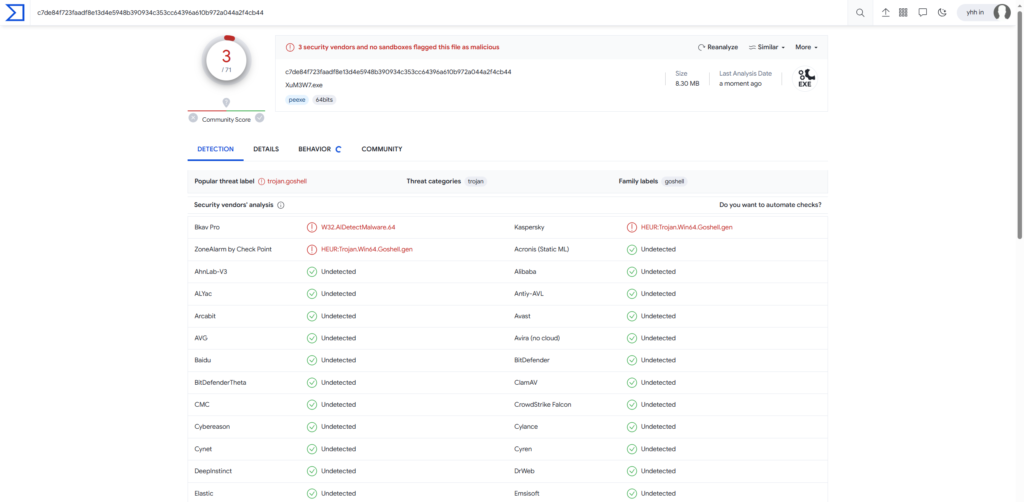Click the Bkav Pro vendor name
This screenshot has width=1024, height=502.
[x=207, y=227]
